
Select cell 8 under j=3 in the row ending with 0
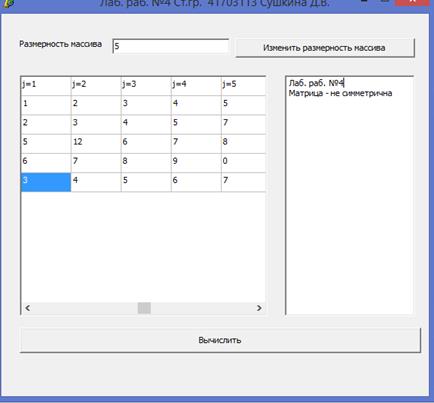coord(146,163)
